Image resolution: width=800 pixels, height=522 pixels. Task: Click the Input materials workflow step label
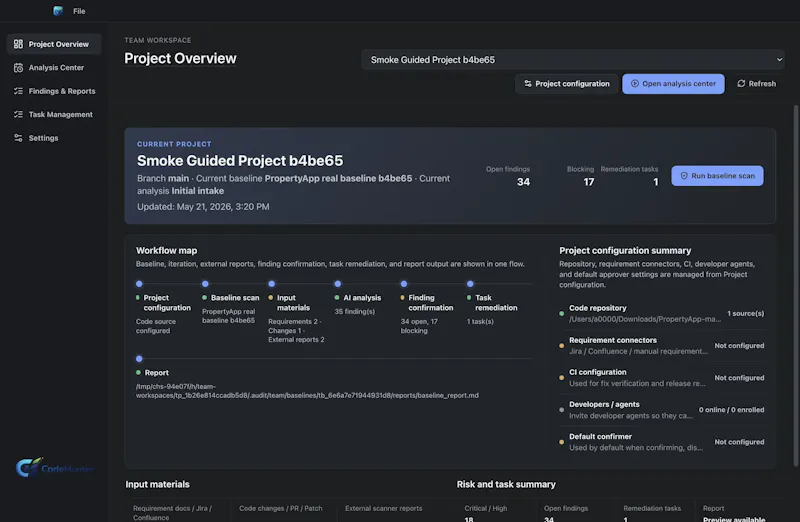pos(293,303)
